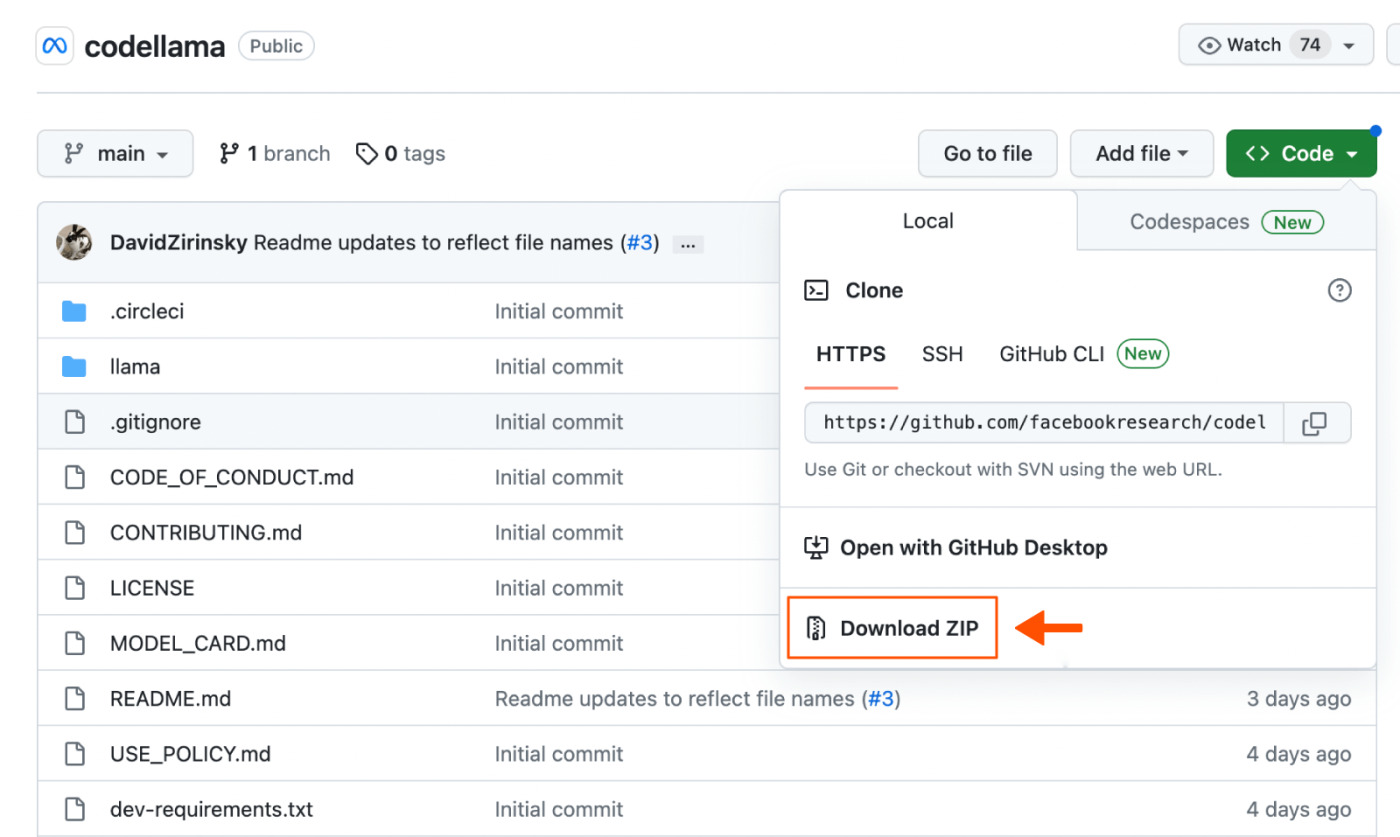The height and width of the screenshot is (837, 1400).
Task: Select Download ZIP
Action: point(891,627)
